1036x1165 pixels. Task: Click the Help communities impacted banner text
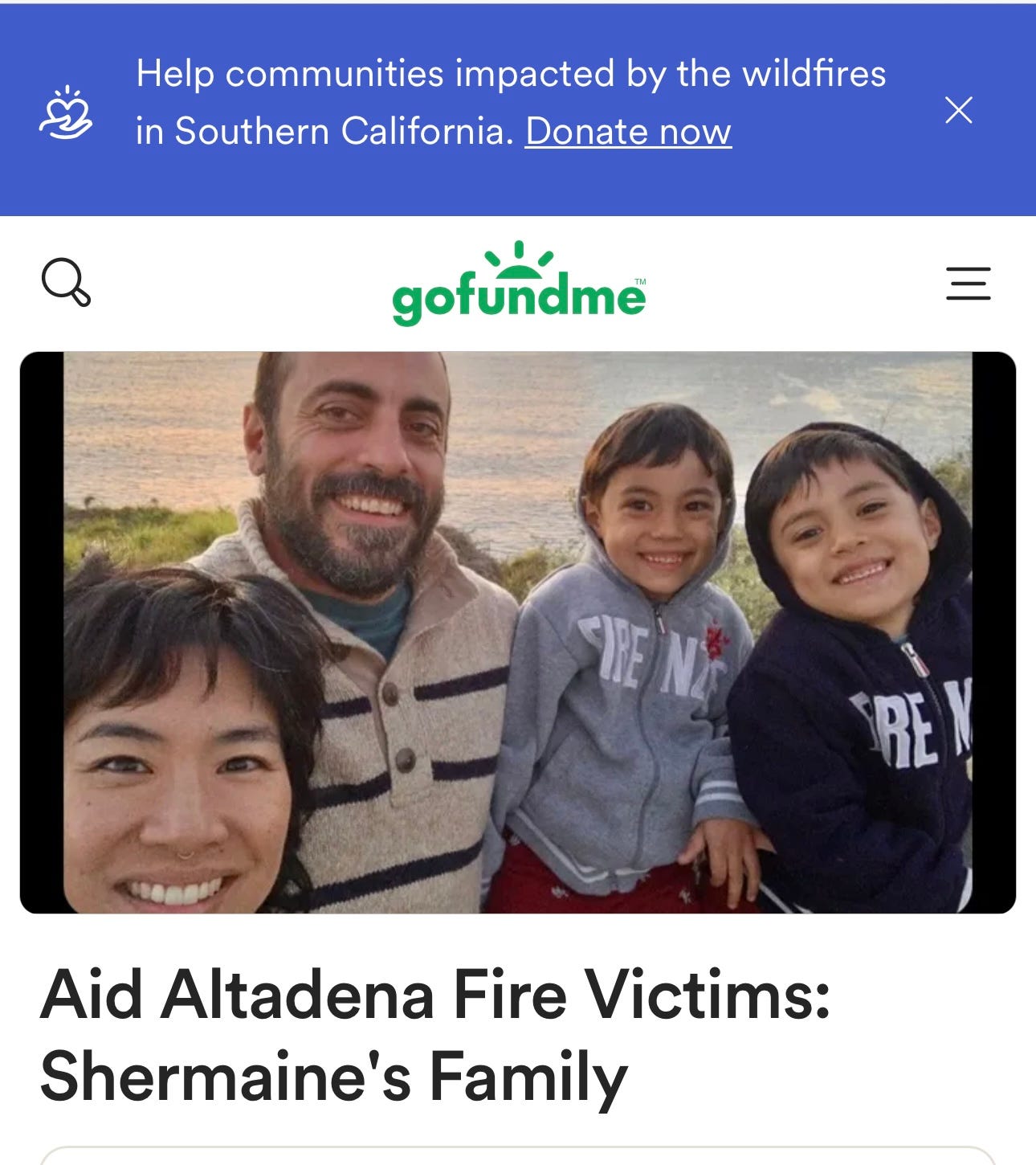(511, 74)
